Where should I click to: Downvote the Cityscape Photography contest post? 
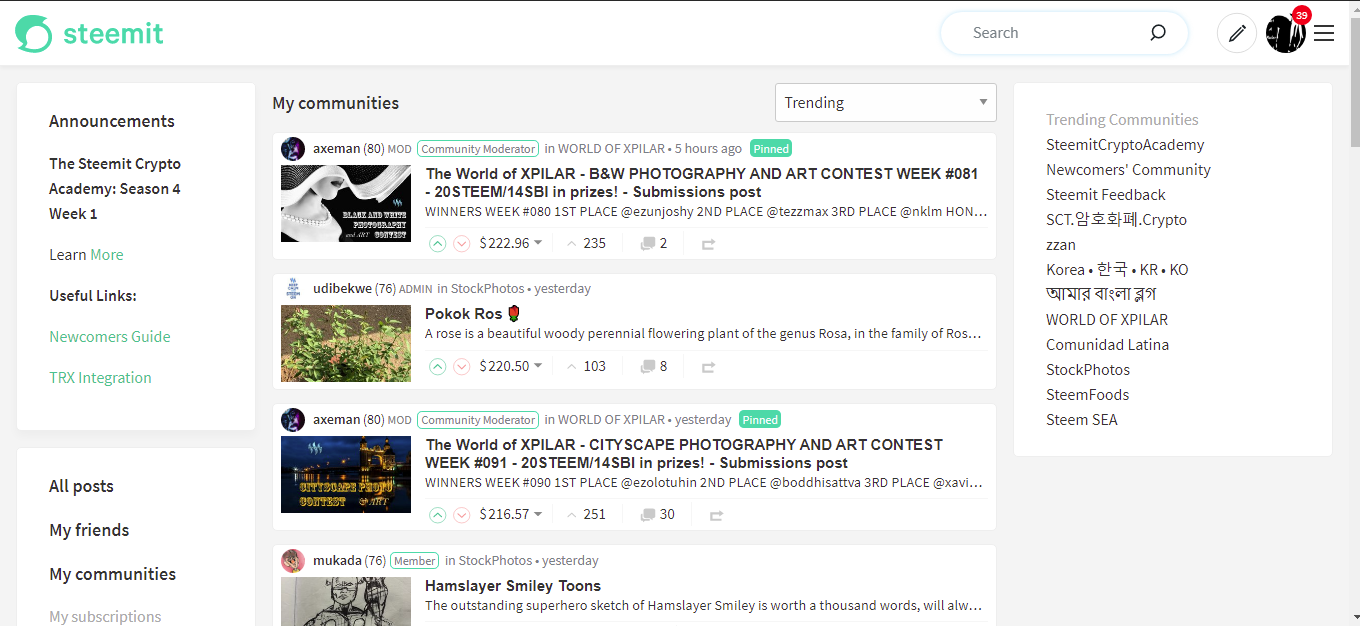tap(461, 514)
